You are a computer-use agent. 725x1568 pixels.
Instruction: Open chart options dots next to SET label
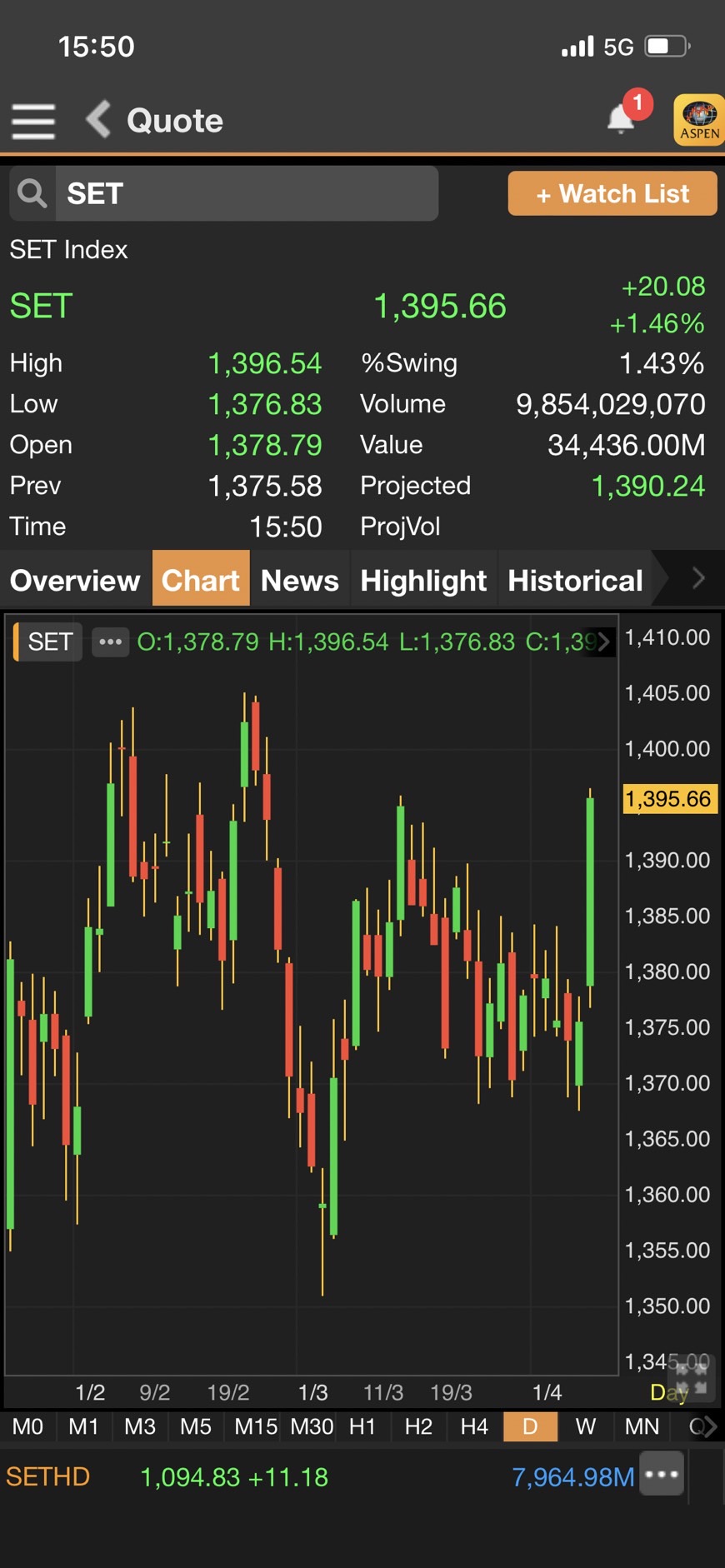pyautogui.click(x=110, y=642)
